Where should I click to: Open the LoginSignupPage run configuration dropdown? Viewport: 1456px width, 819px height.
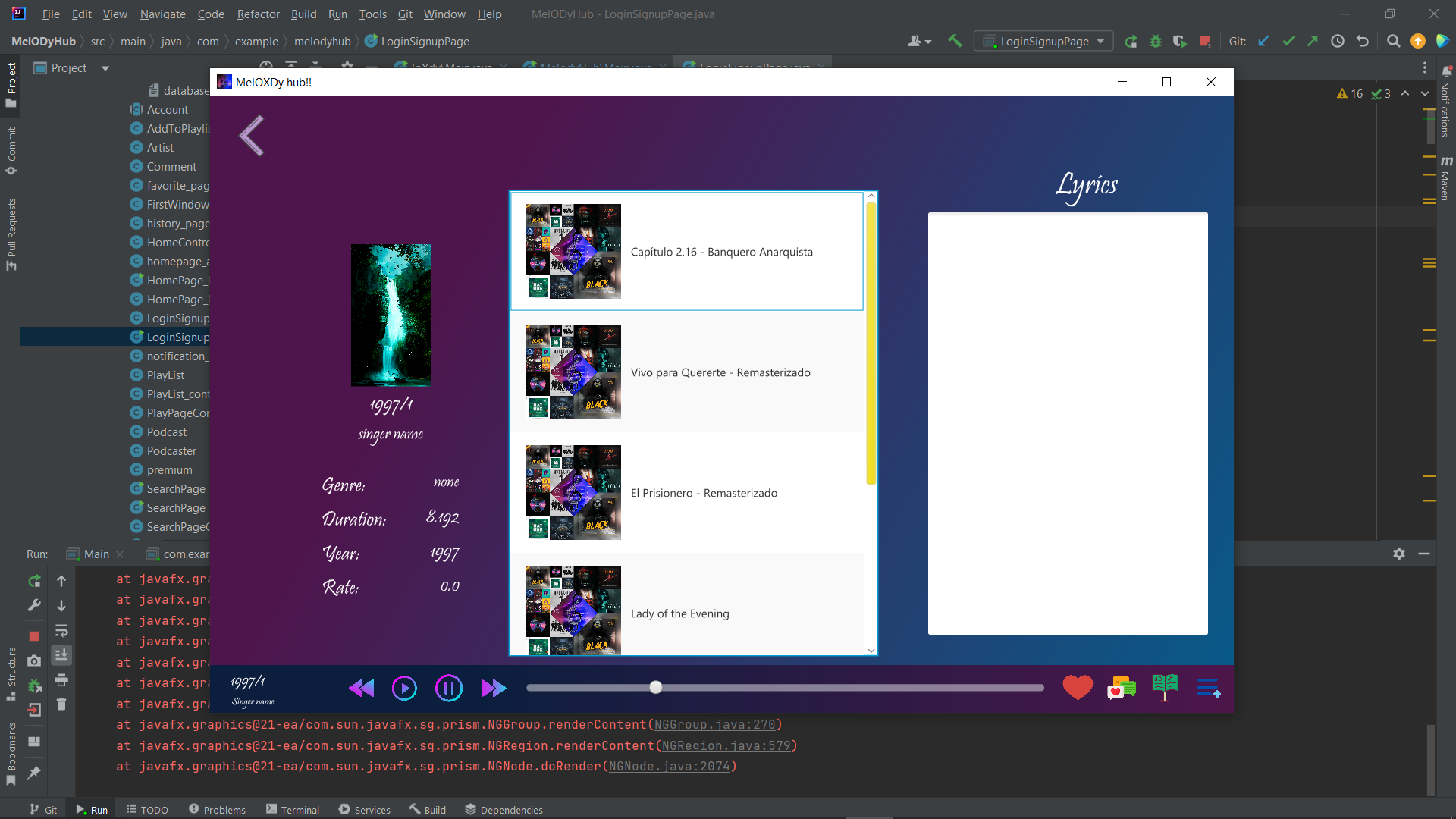pyautogui.click(x=1102, y=41)
